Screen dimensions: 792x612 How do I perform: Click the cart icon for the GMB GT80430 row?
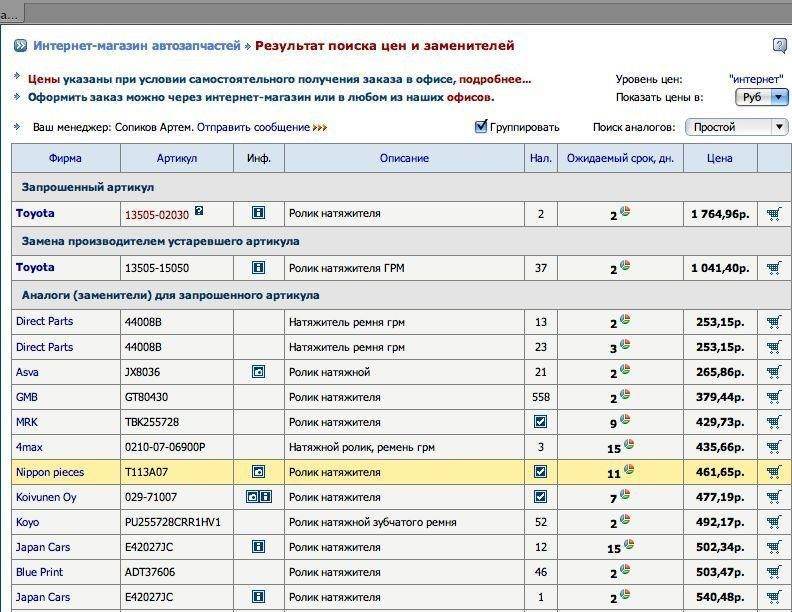773,397
